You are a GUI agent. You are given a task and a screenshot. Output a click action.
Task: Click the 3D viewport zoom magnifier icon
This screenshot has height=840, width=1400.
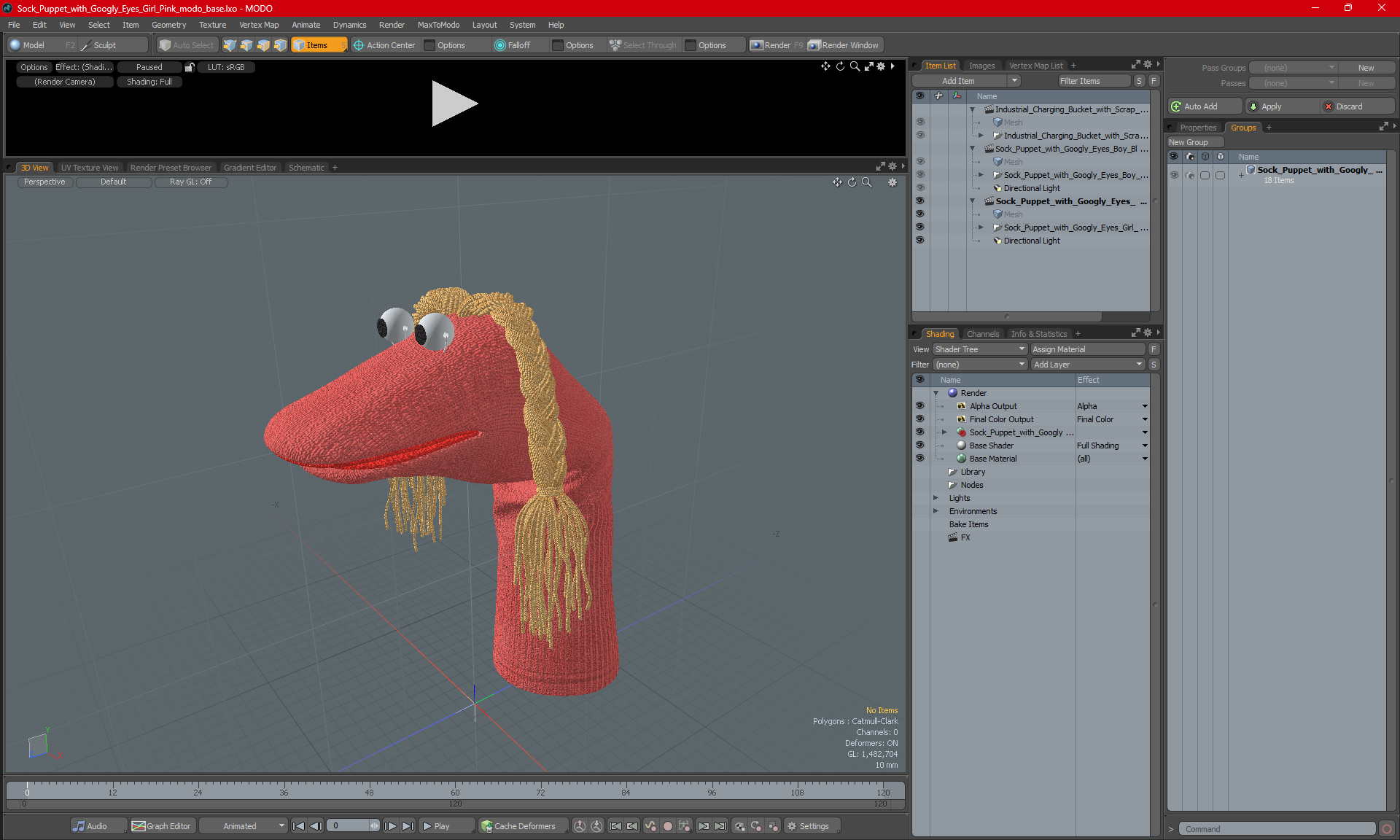coord(866,182)
